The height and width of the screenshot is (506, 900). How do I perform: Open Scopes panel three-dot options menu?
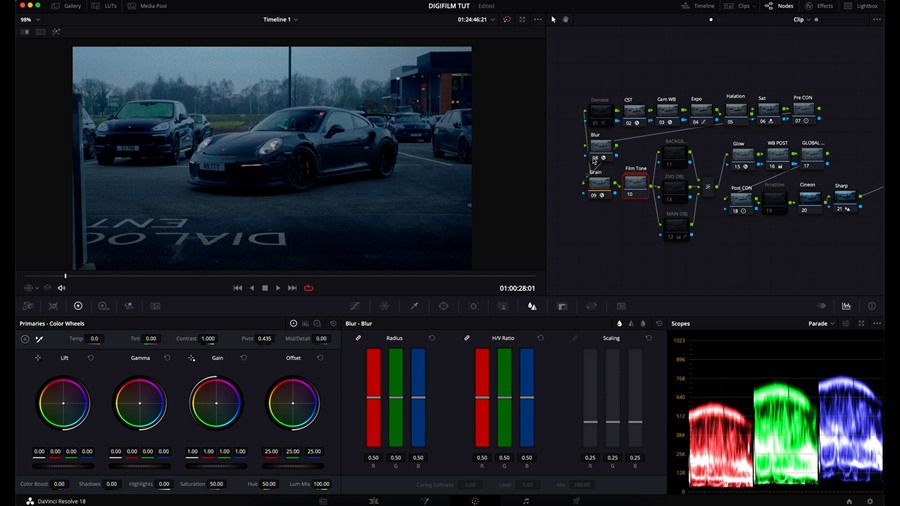876,324
